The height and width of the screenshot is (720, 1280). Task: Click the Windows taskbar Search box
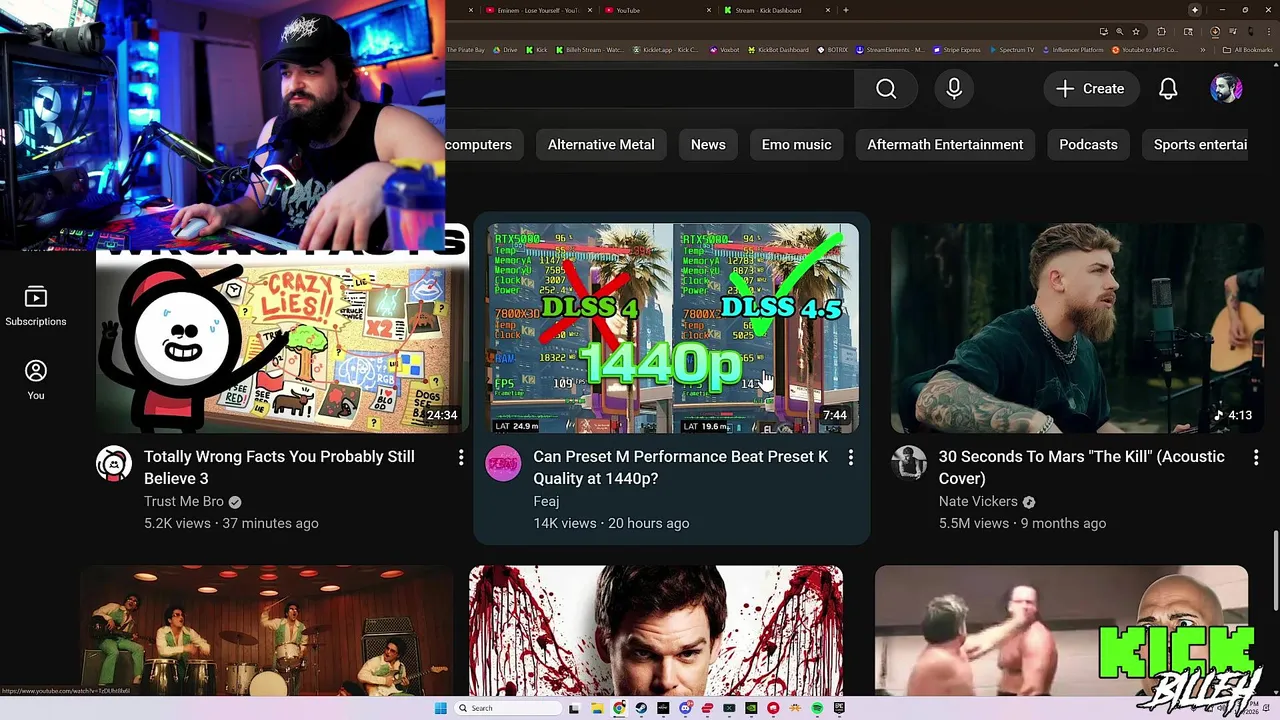tap(508, 708)
